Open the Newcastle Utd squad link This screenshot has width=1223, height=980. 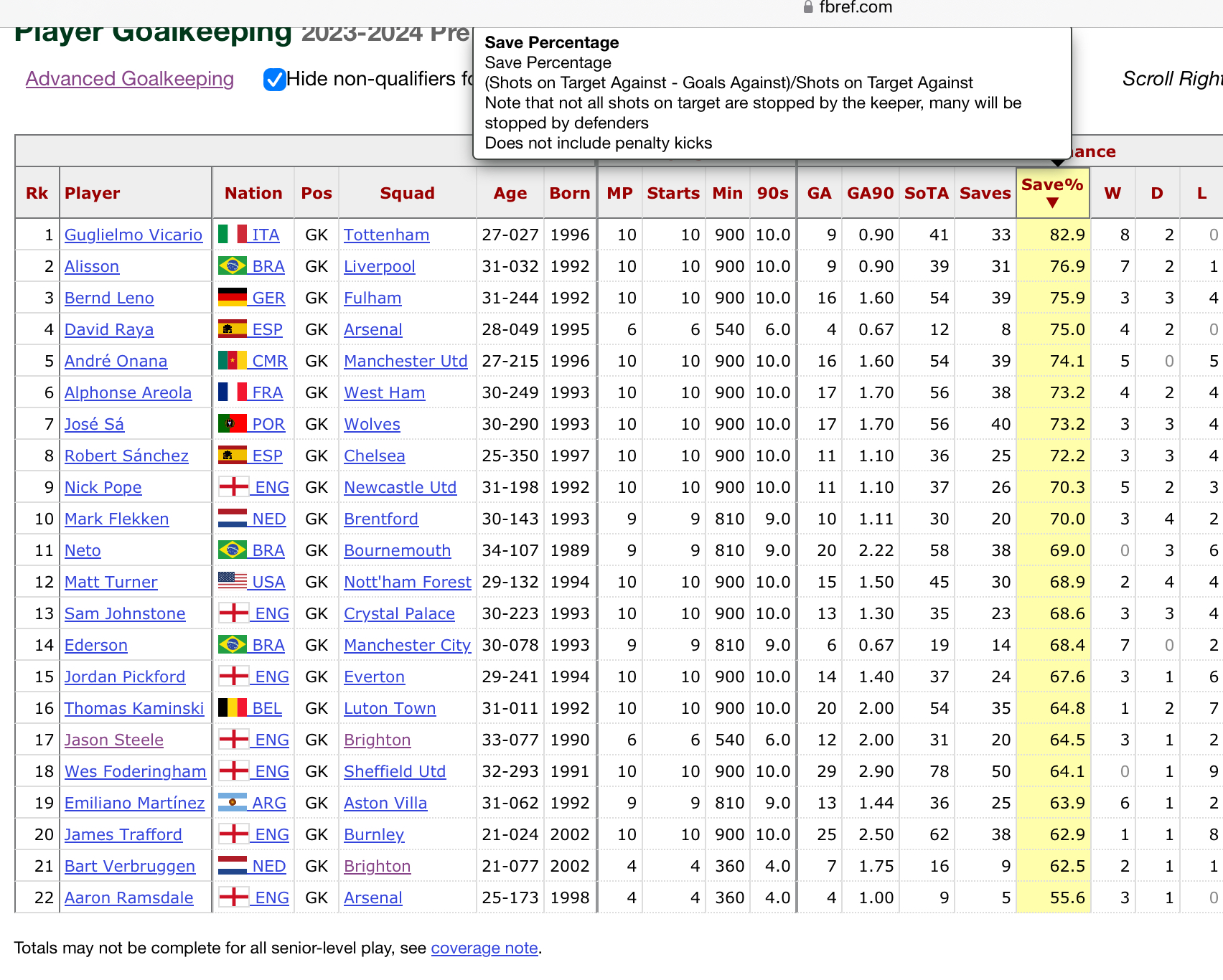[x=400, y=487]
